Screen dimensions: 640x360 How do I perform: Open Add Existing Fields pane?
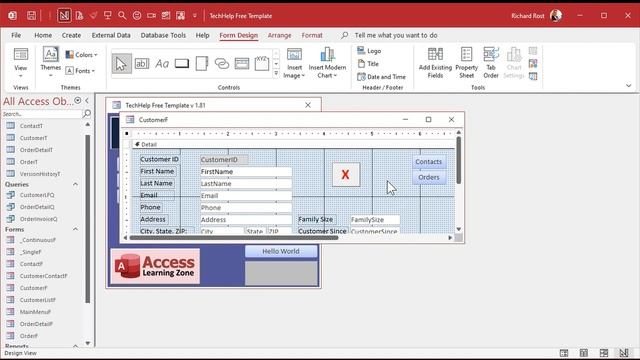coord(435,63)
